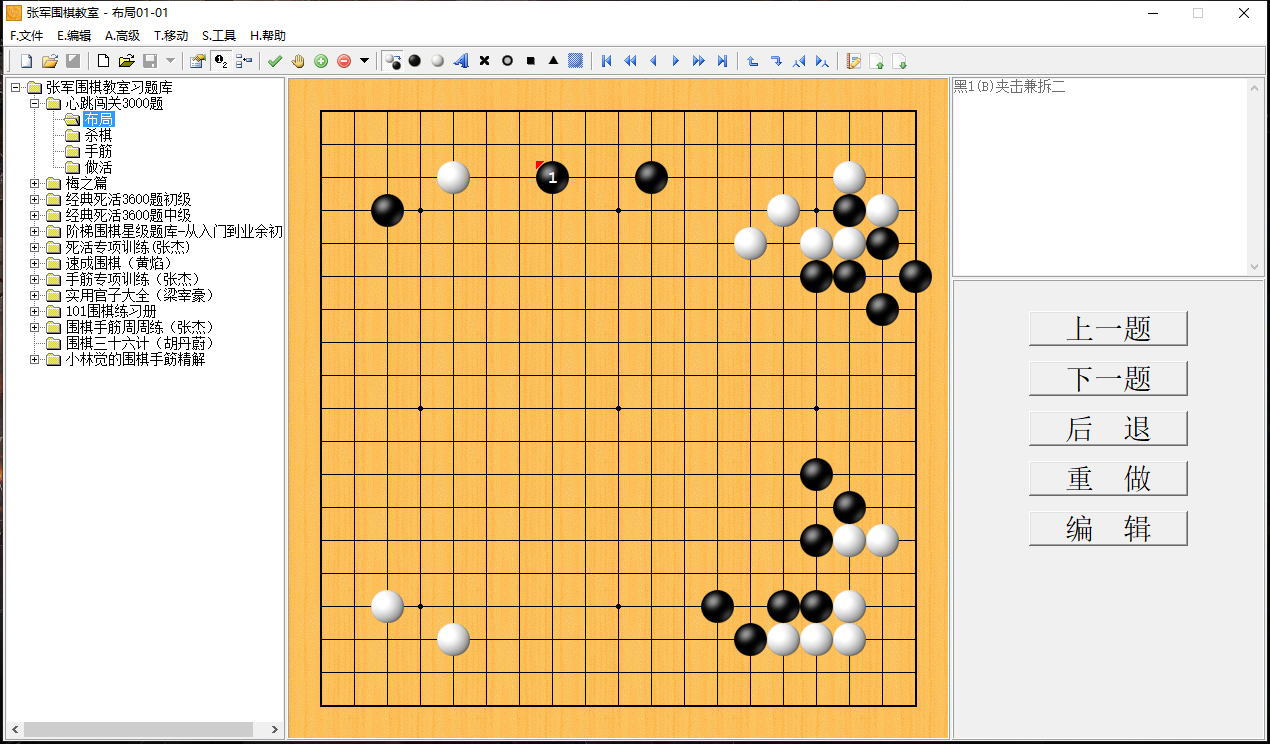Jump to the first move

coord(606,61)
